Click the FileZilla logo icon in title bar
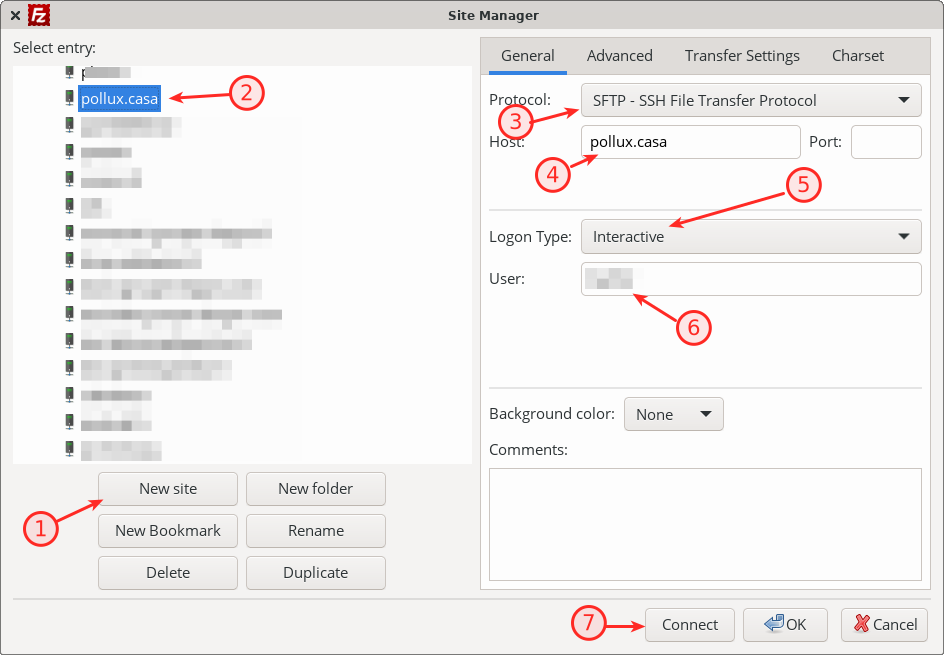The width and height of the screenshot is (944, 655). pyautogui.click(x=39, y=15)
